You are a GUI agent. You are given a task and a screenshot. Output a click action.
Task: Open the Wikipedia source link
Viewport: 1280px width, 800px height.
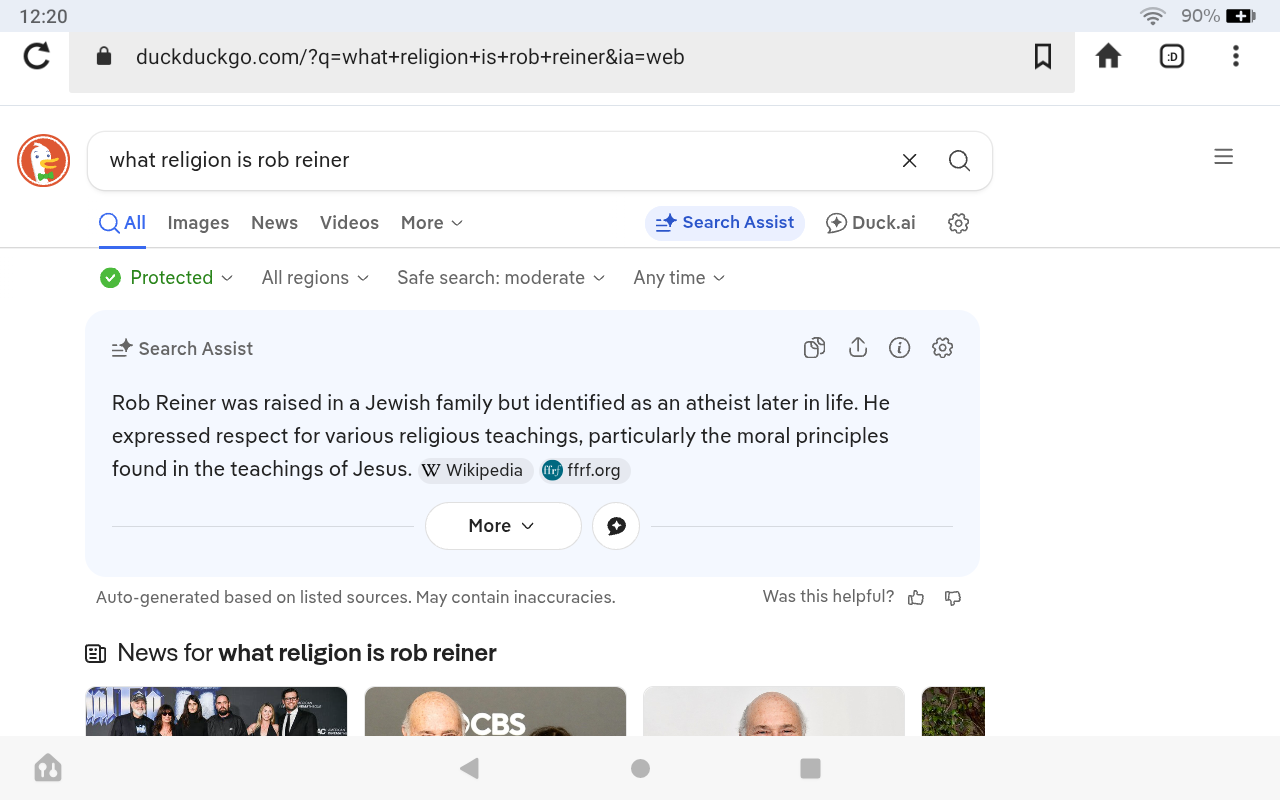point(473,470)
